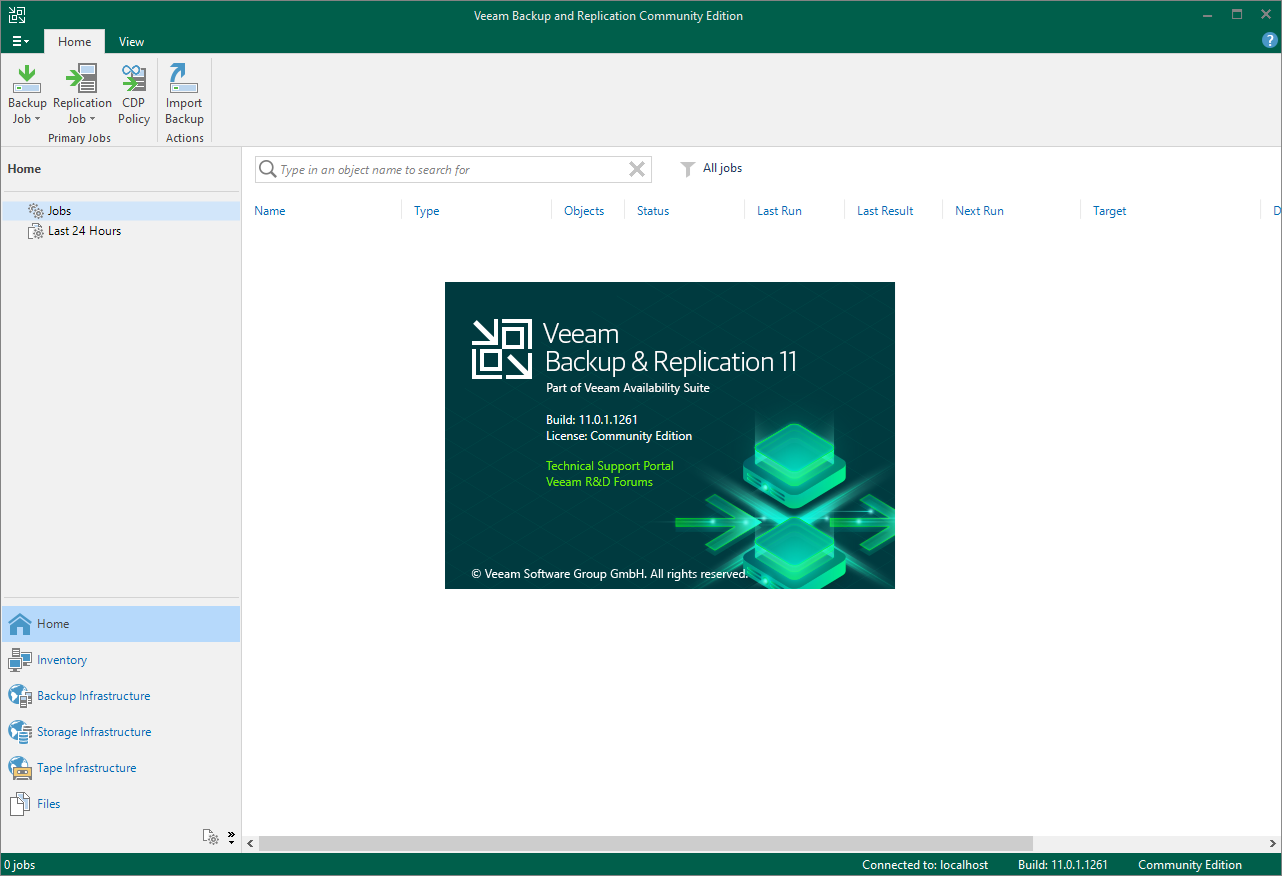Click the icon beside Last 24 Hours
This screenshot has width=1282, height=876.
36,231
